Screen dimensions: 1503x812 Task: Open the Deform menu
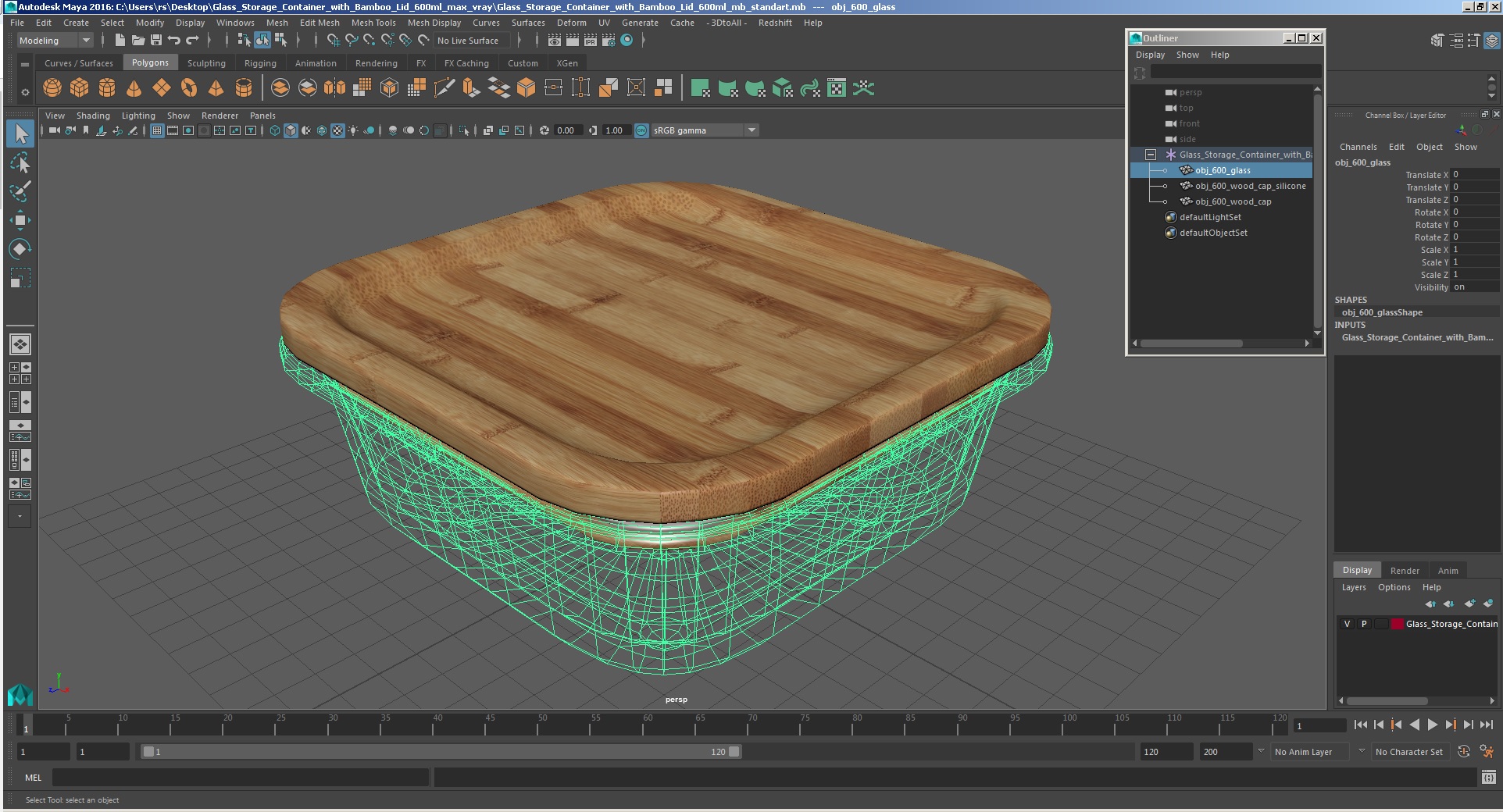(x=571, y=23)
